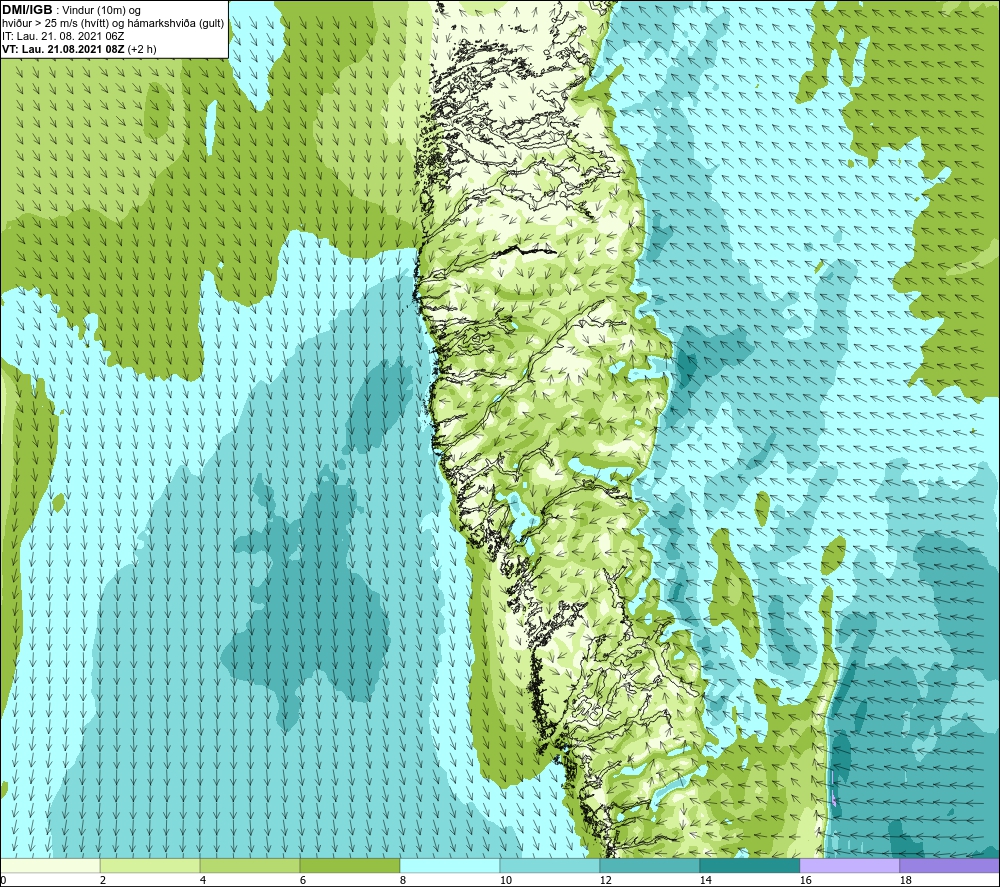This screenshot has height=887, width=1000.
Task: Click the scale label '2'
Action: [103, 880]
